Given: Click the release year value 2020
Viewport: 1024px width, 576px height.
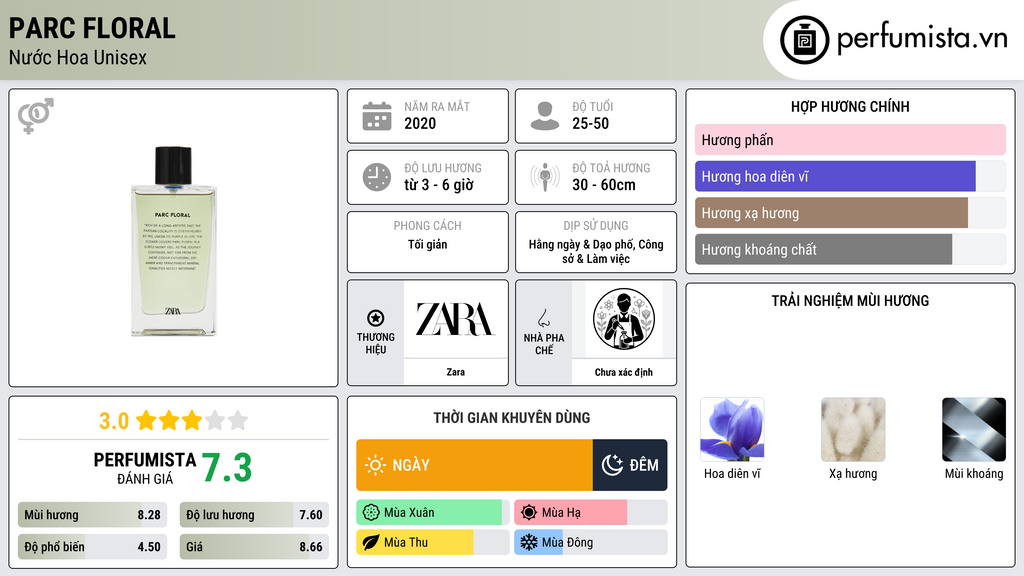Looking at the screenshot, I should click(x=420, y=123).
